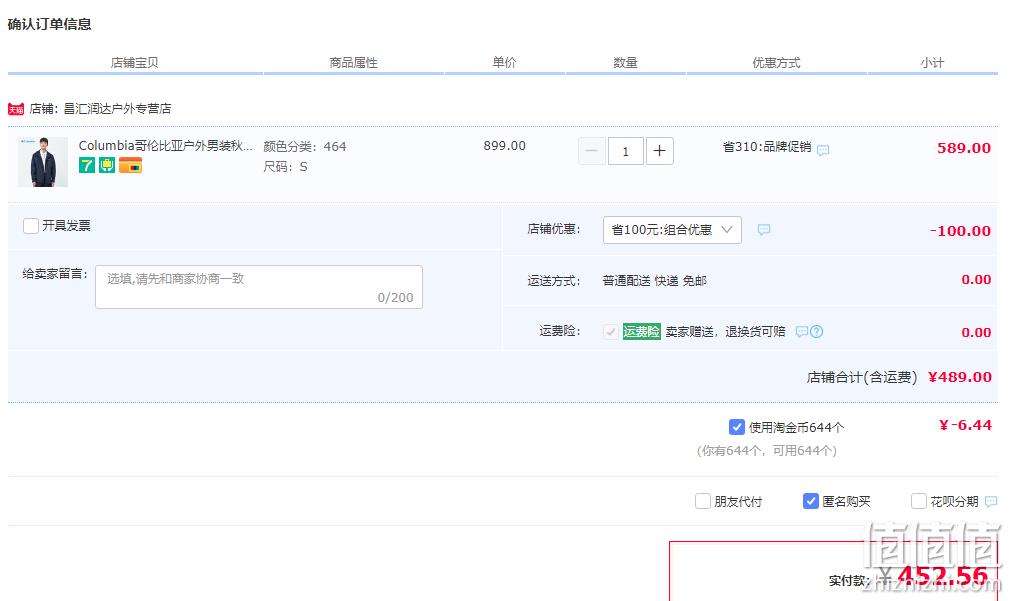Click the 数量 column header
1011x601 pixels.
click(x=625, y=63)
